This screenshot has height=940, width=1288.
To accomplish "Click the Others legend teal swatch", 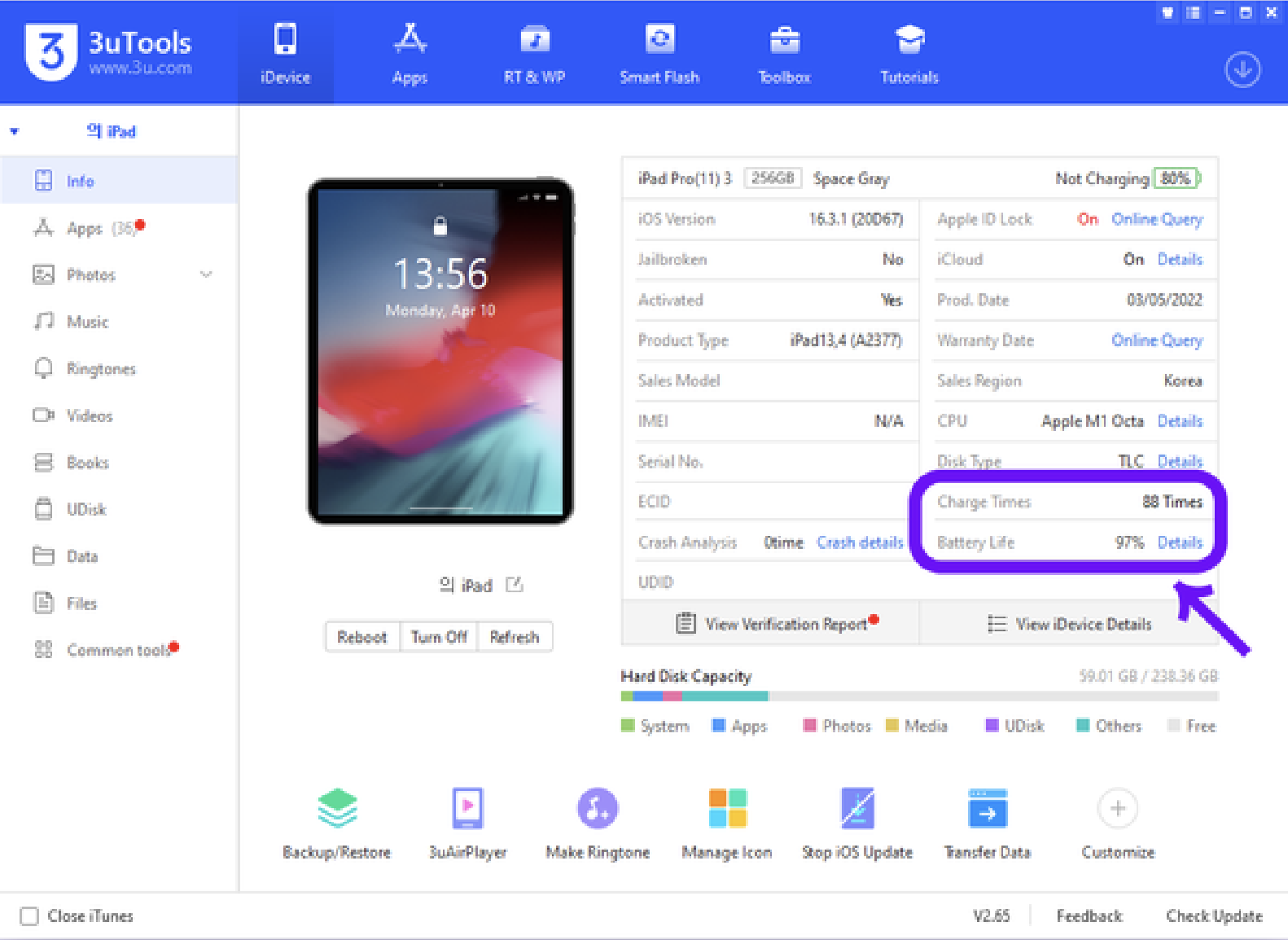I will coord(1083,726).
